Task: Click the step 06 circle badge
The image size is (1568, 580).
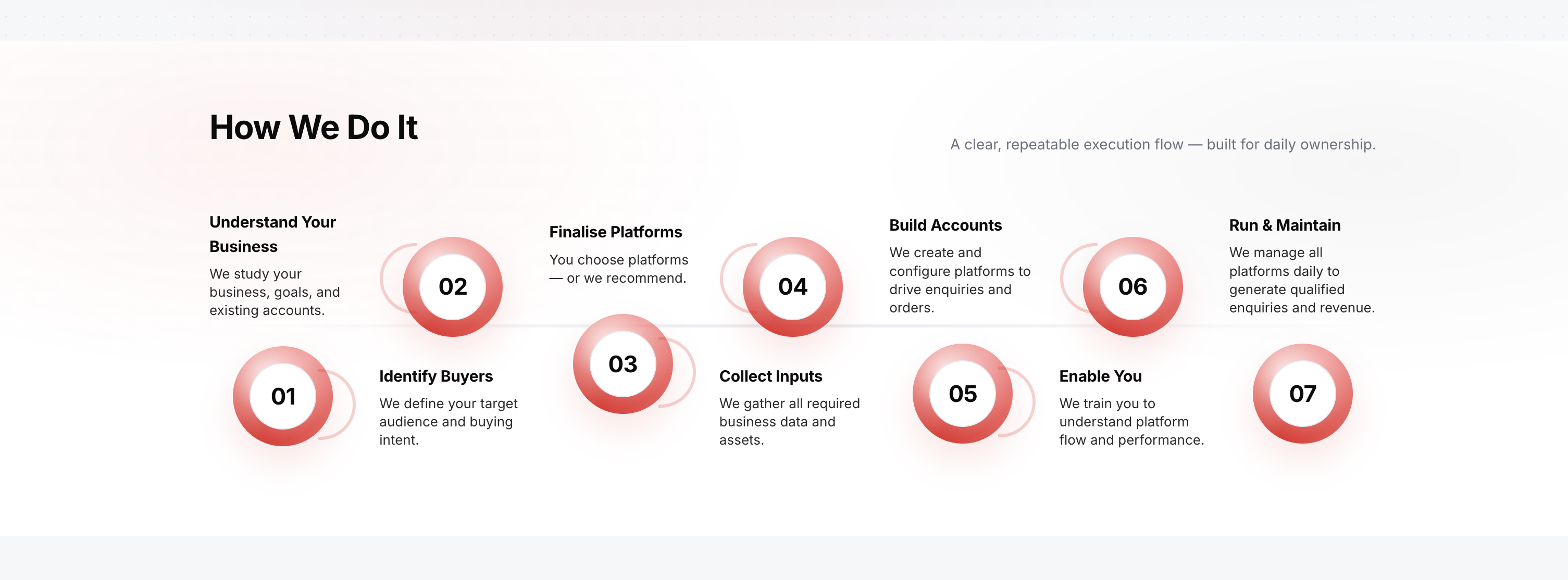Action: coord(1132,287)
